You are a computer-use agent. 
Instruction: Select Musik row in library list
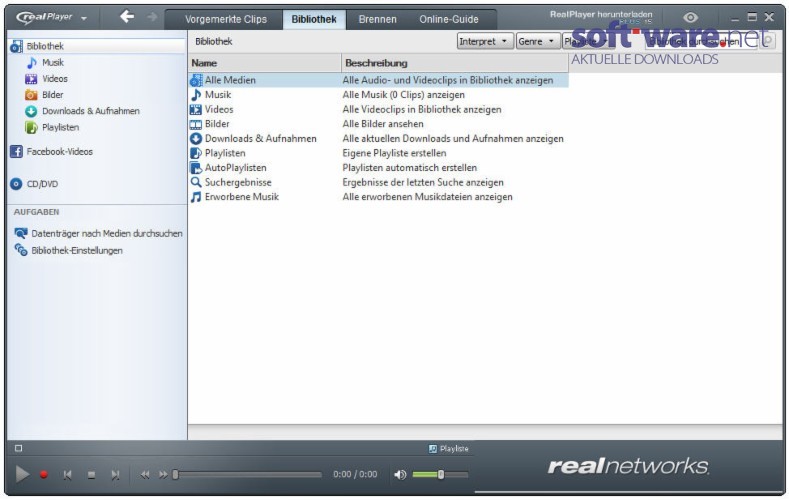(x=378, y=95)
